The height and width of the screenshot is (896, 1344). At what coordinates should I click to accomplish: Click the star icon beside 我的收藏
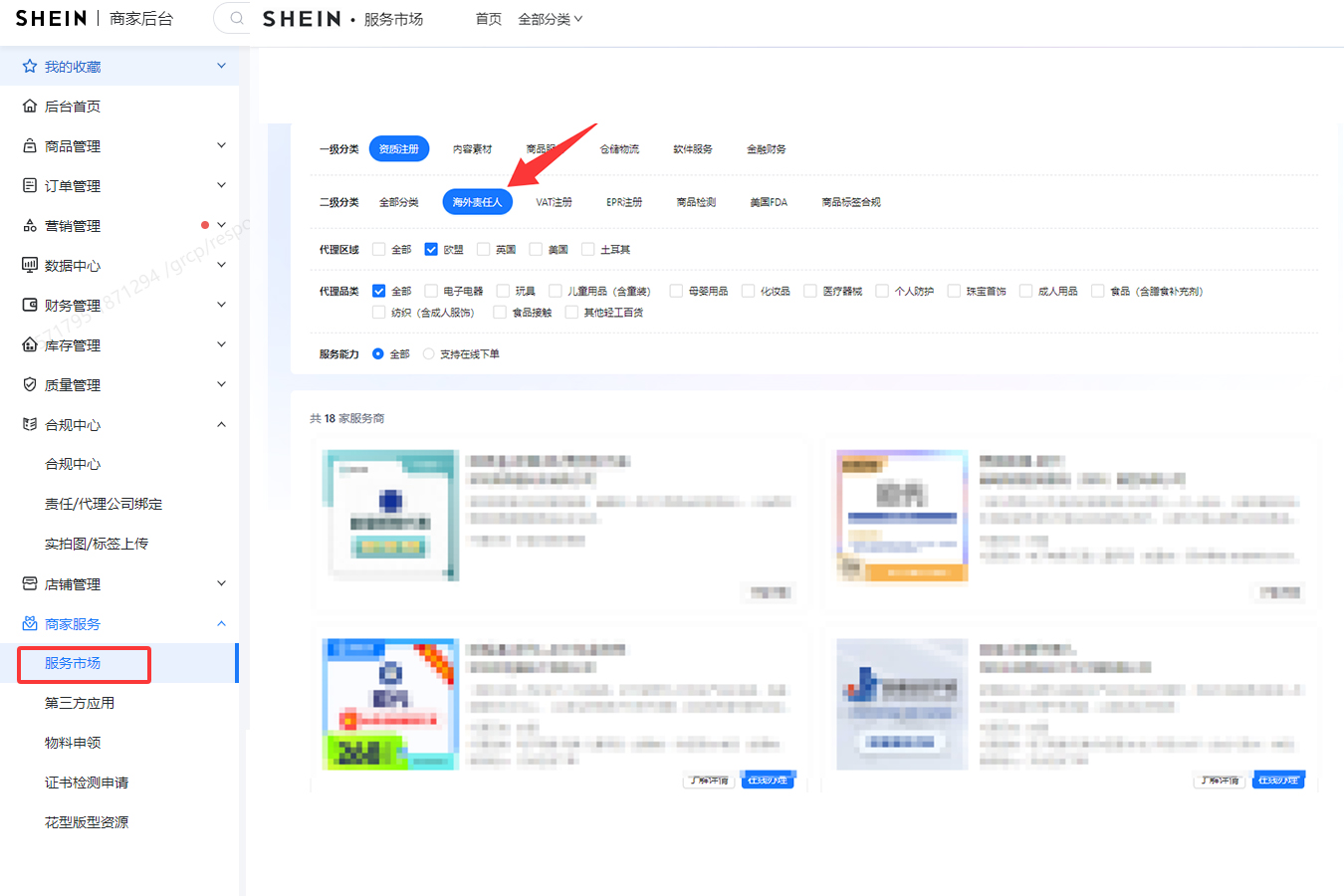coord(30,67)
